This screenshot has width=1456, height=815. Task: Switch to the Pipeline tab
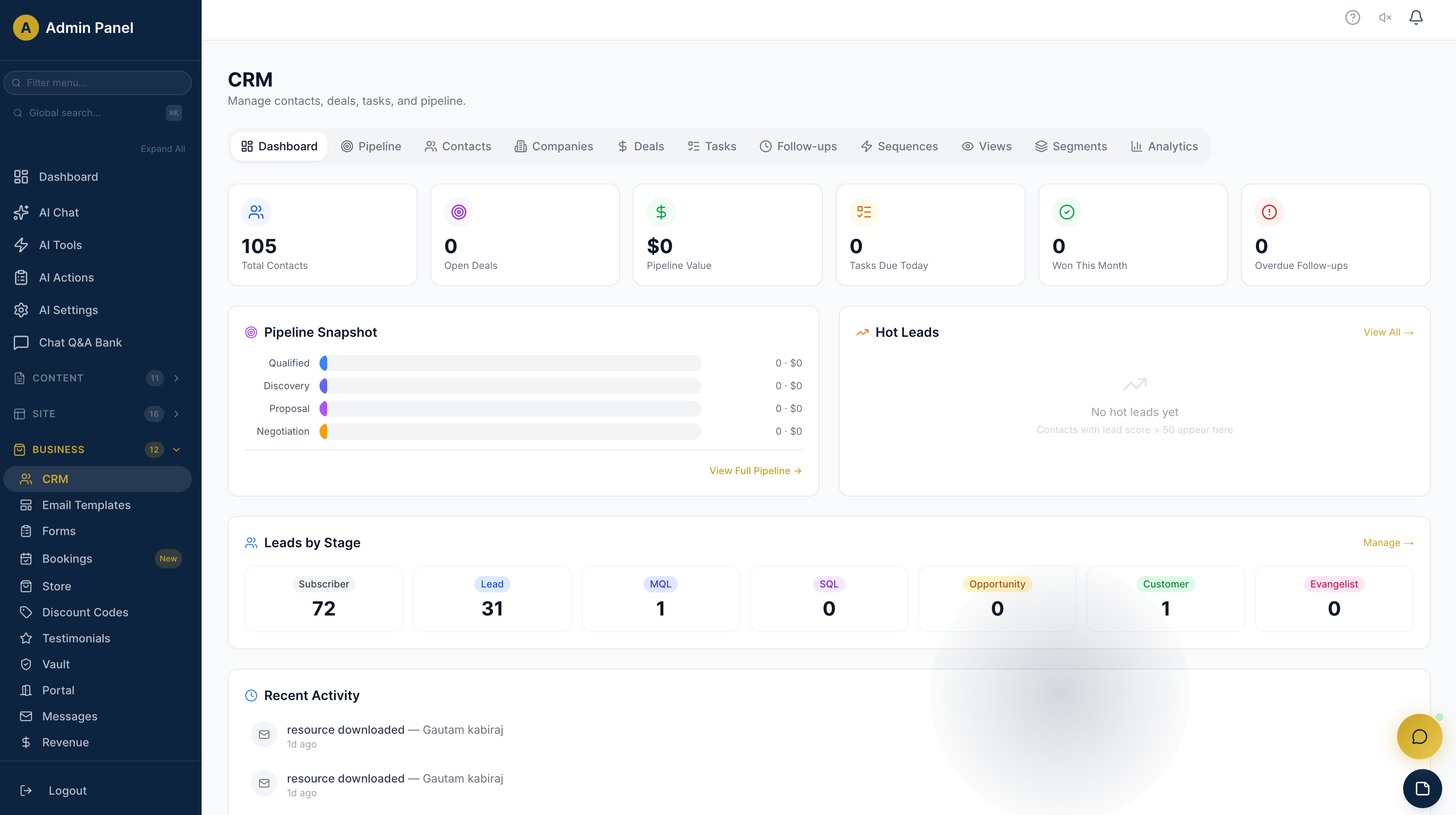(372, 146)
